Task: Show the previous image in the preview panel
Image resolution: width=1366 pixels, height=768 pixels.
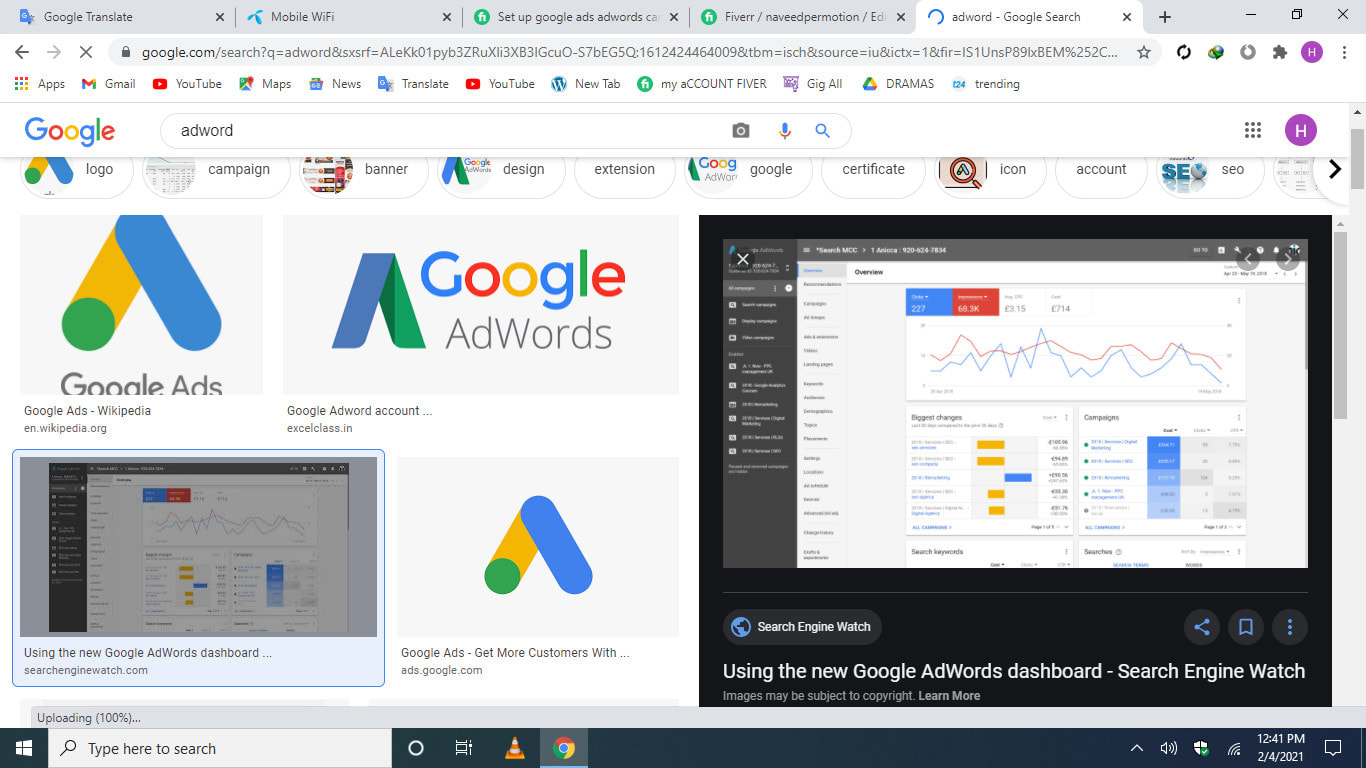Action: coord(1248,259)
